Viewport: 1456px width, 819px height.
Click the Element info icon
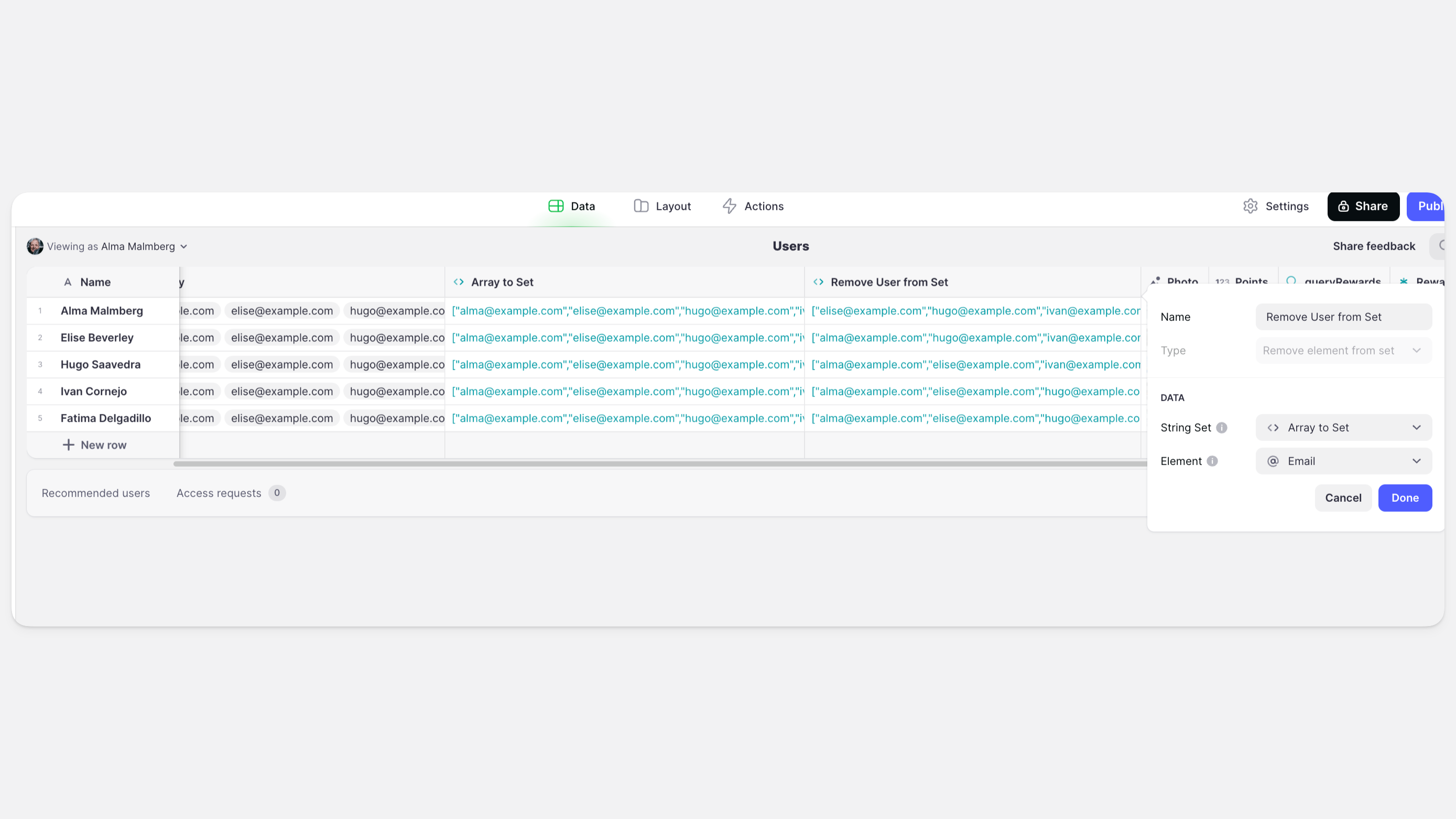coord(1212,461)
